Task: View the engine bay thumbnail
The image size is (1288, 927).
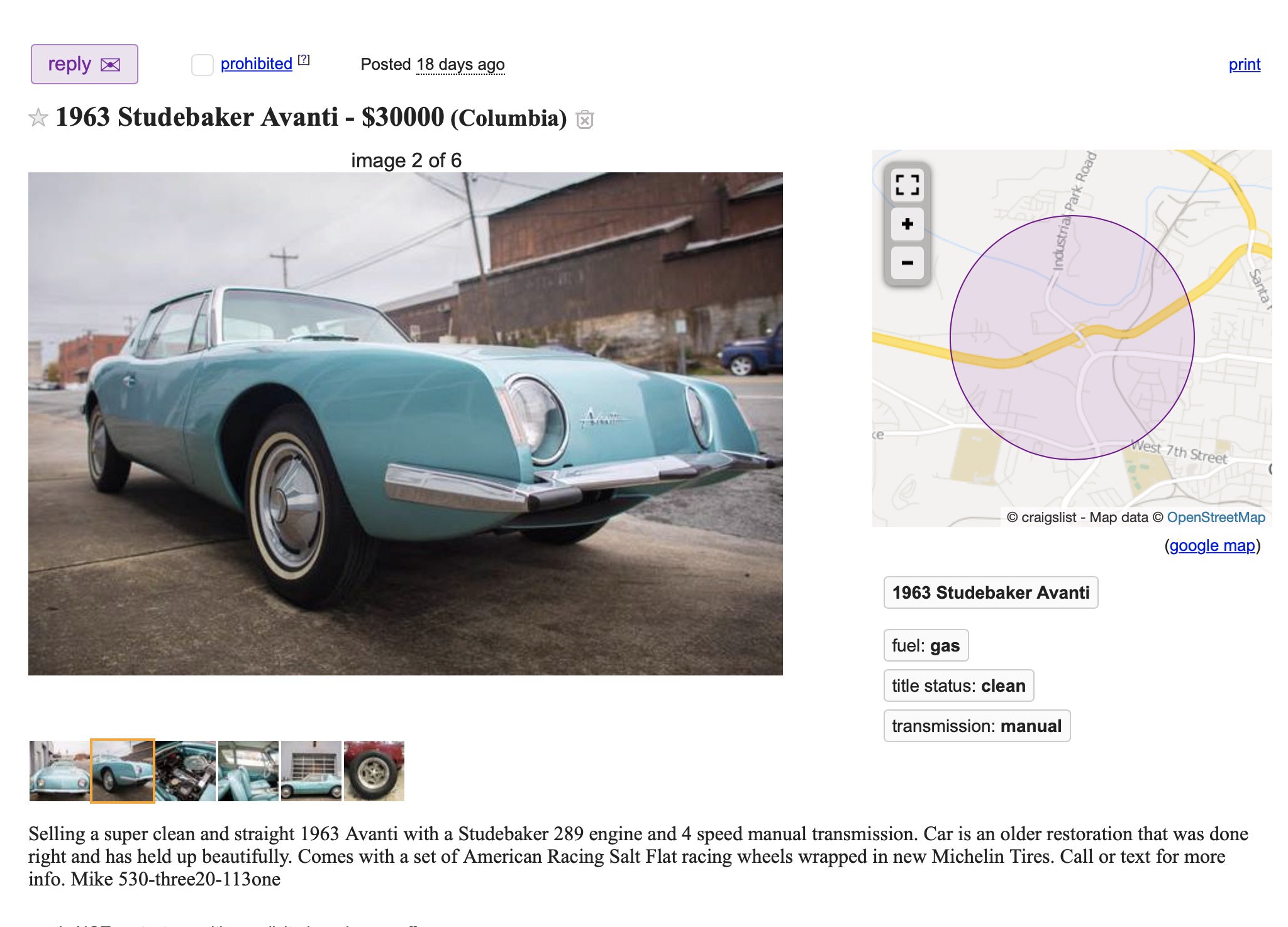Action: 186,771
